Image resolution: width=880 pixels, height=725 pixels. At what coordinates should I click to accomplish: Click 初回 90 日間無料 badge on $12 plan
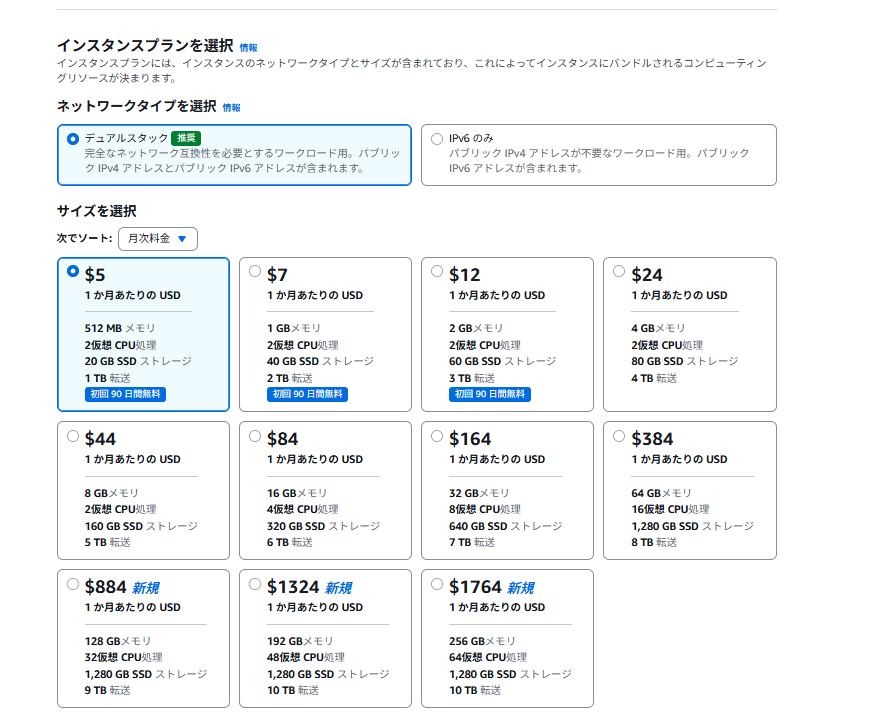[489, 394]
